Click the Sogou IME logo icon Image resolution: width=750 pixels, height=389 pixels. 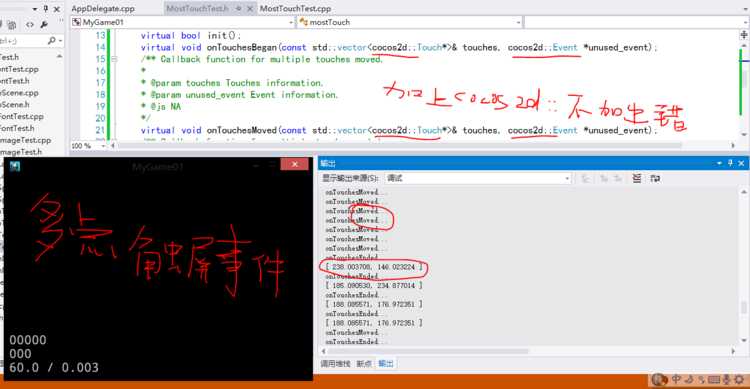point(660,380)
